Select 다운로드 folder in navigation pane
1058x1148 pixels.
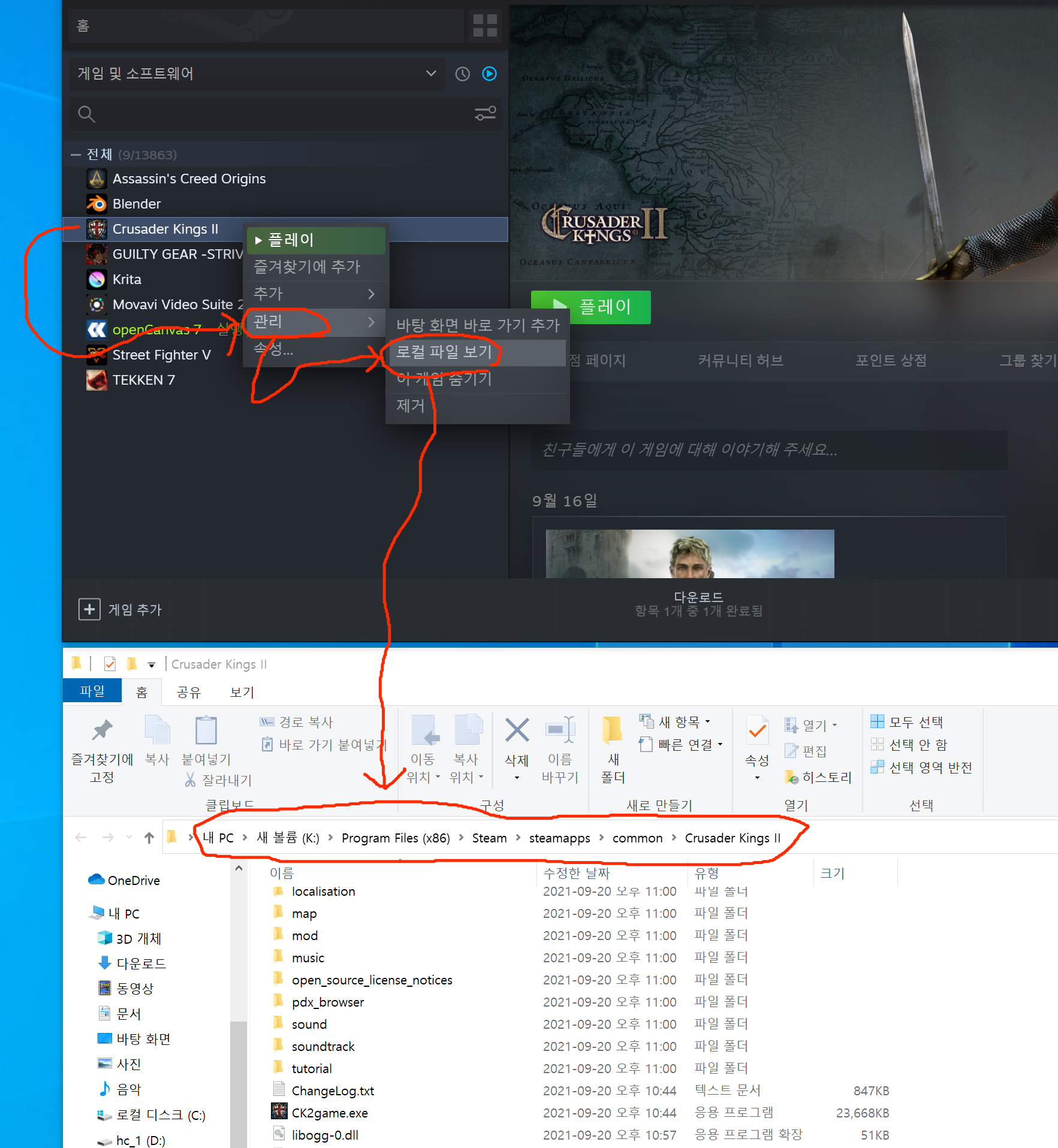pos(131,963)
